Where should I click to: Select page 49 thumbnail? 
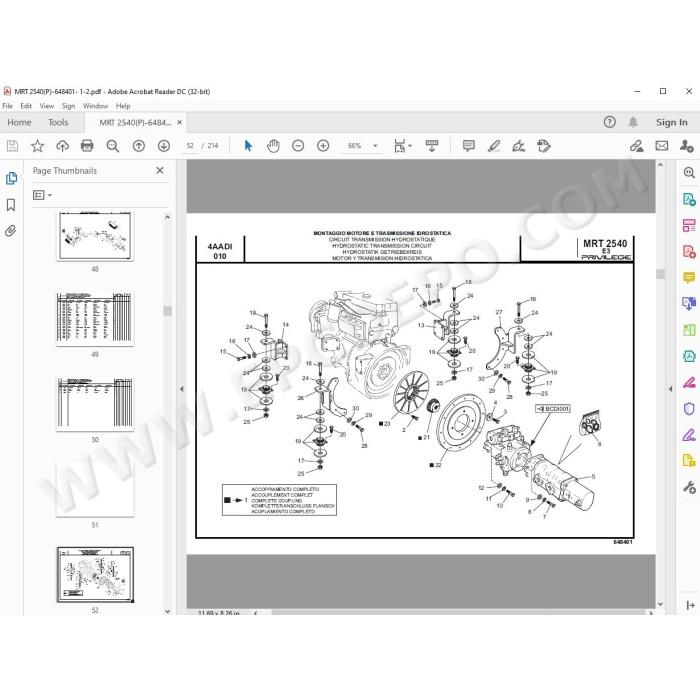(x=95, y=318)
